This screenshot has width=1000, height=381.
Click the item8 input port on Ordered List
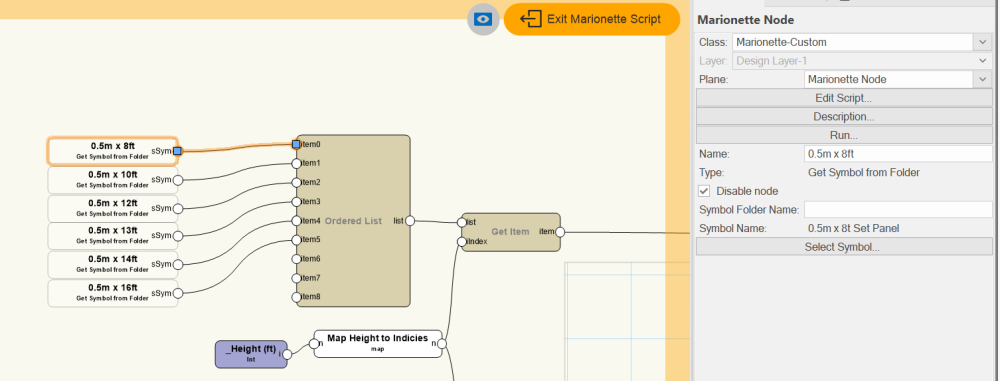[x=296, y=297]
